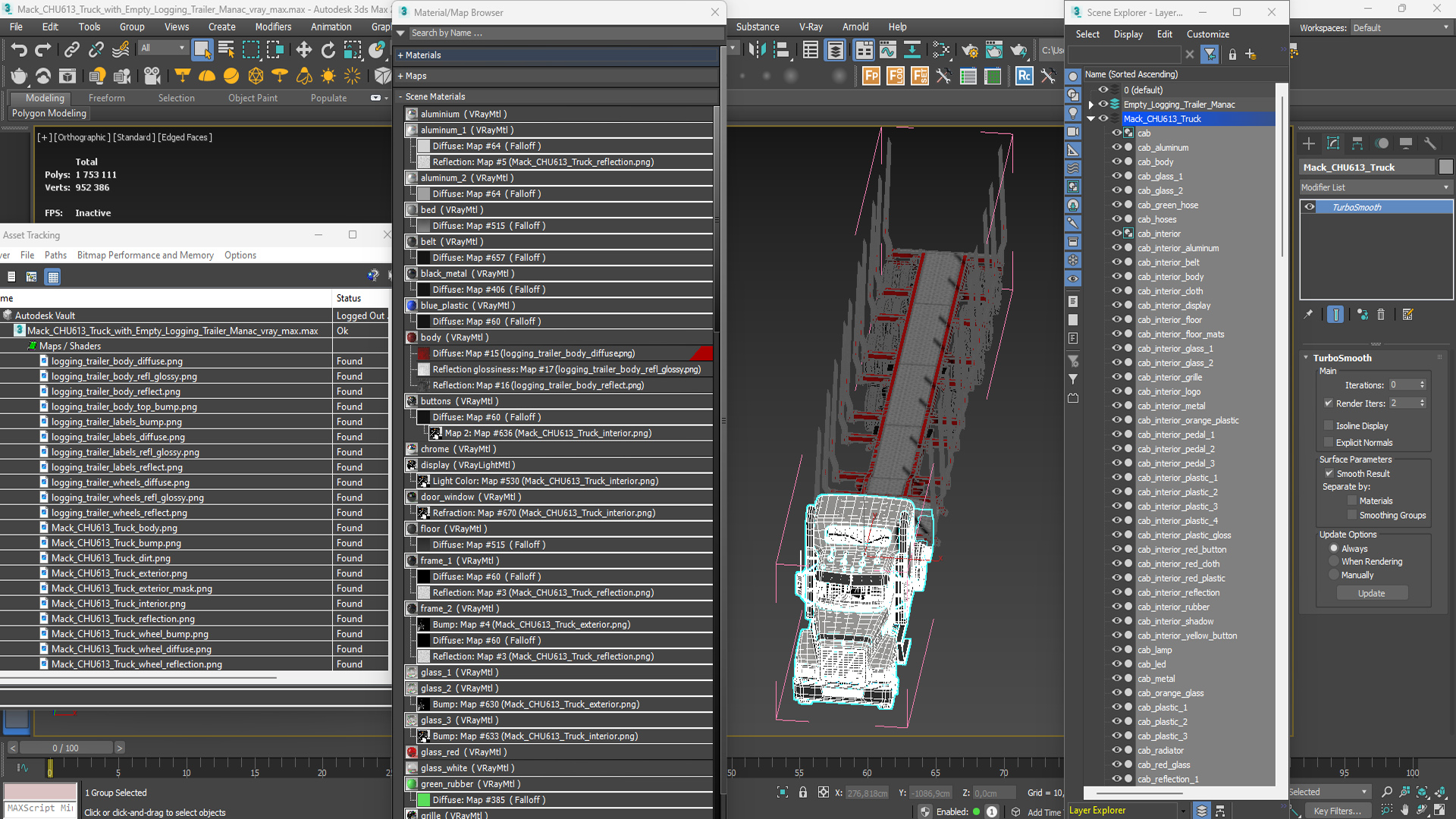
Task: Click the Mirror tool icon
Action: 756,50
